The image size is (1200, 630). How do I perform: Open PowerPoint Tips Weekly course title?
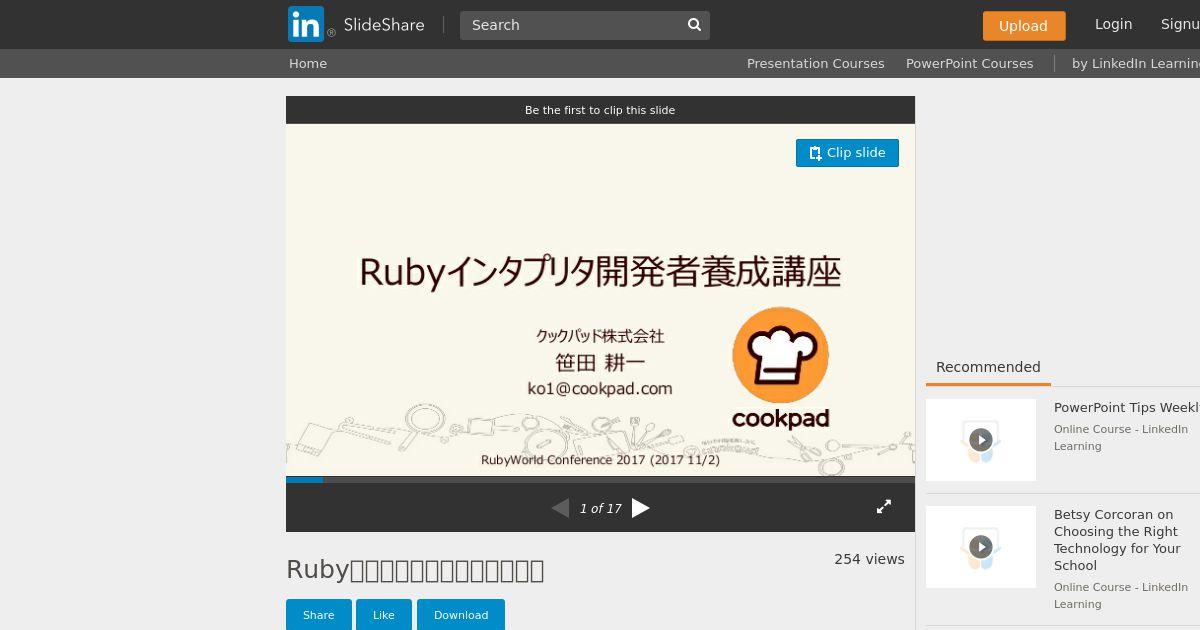click(x=1127, y=408)
